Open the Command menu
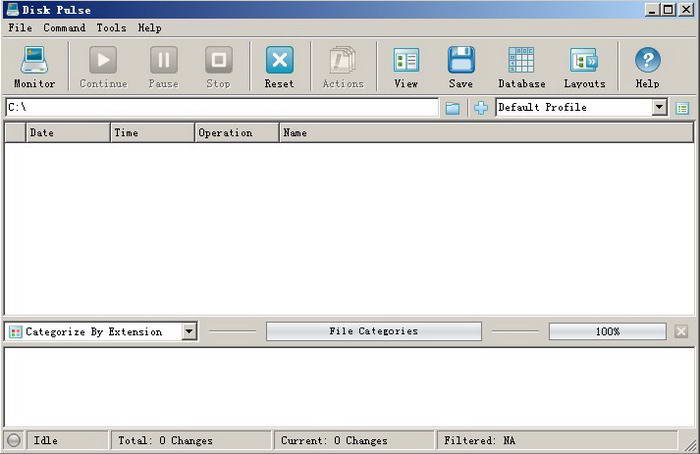The width and height of the screenshot is (700, 454). [x=64, y=28]
